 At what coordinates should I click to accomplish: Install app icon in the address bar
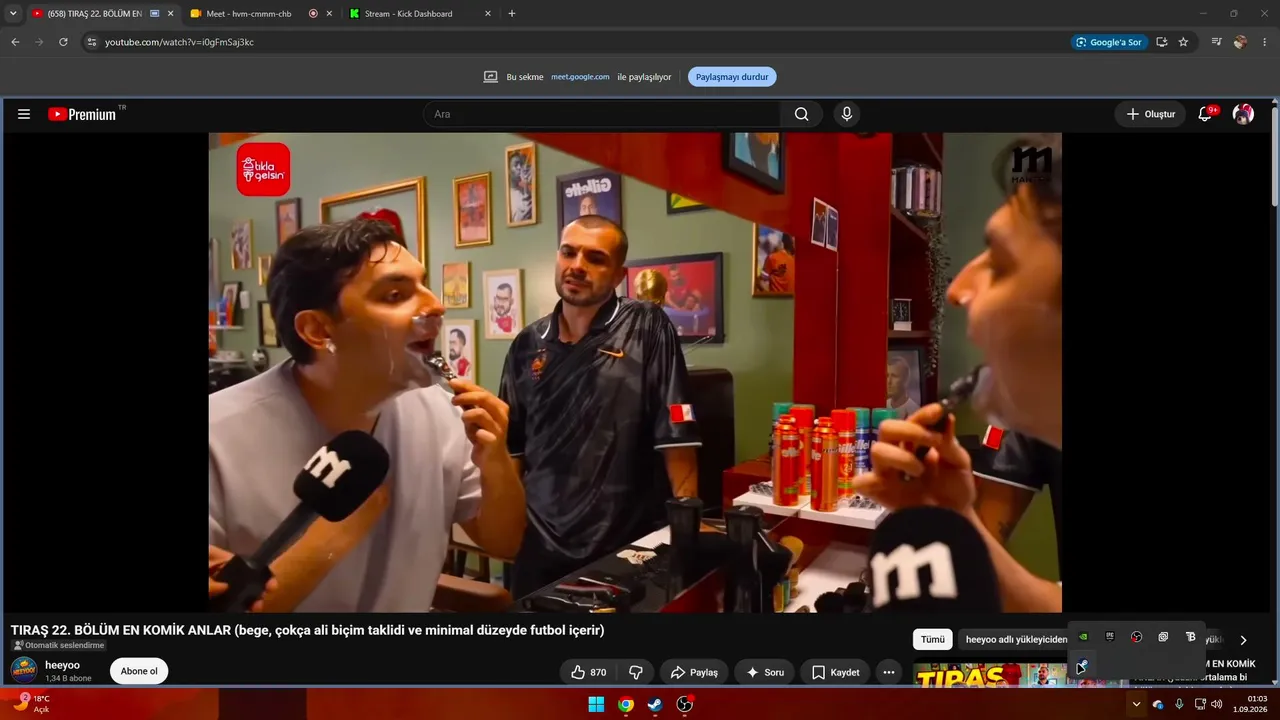1162,42
